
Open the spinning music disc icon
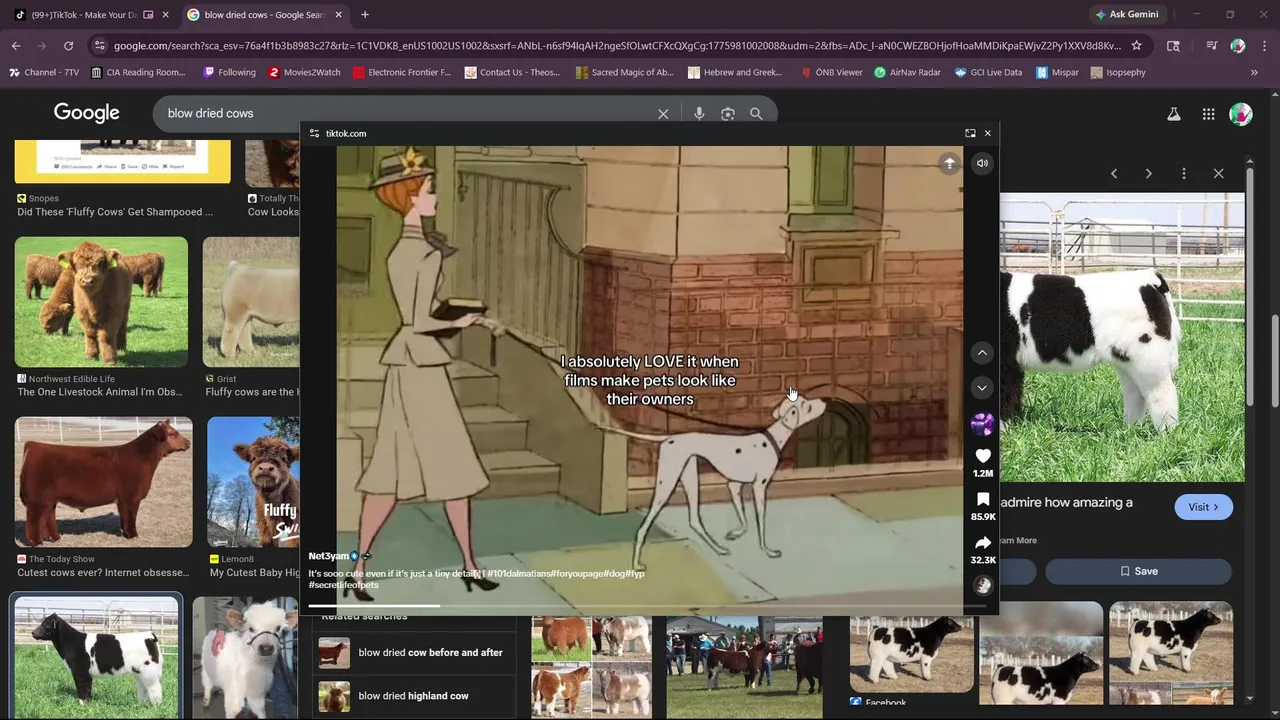(983, 586)
